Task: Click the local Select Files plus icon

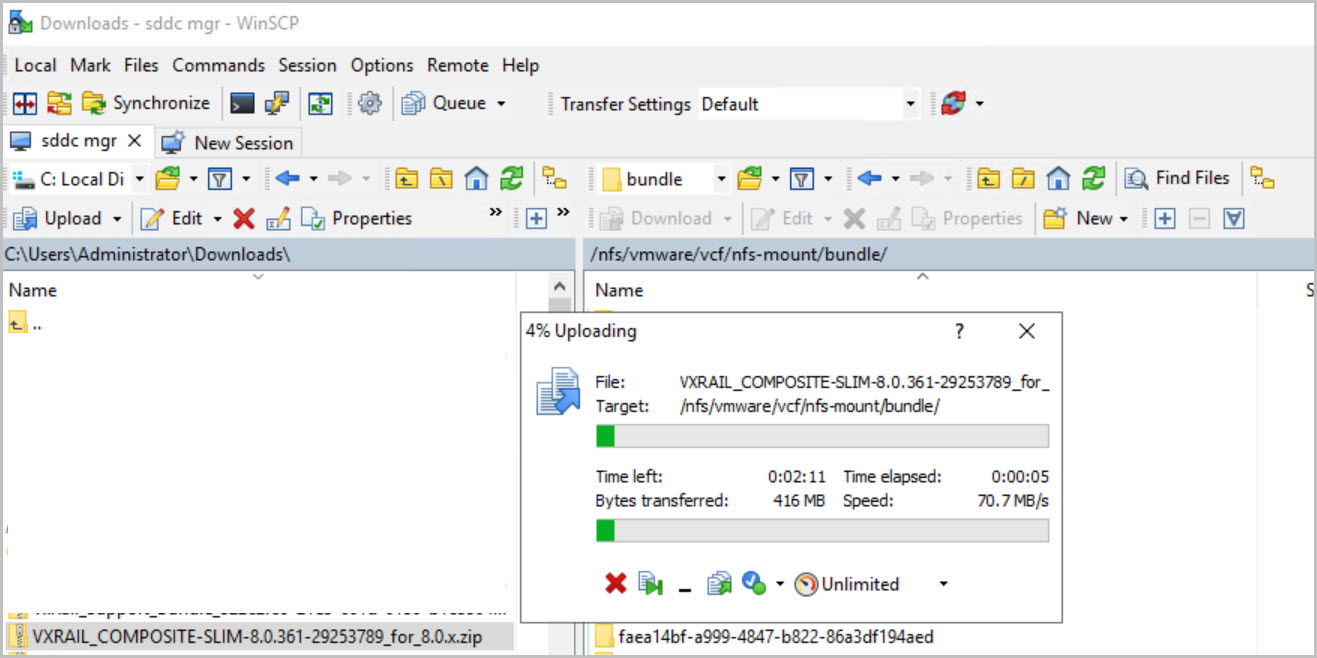Action: click(x=536, y=218)
